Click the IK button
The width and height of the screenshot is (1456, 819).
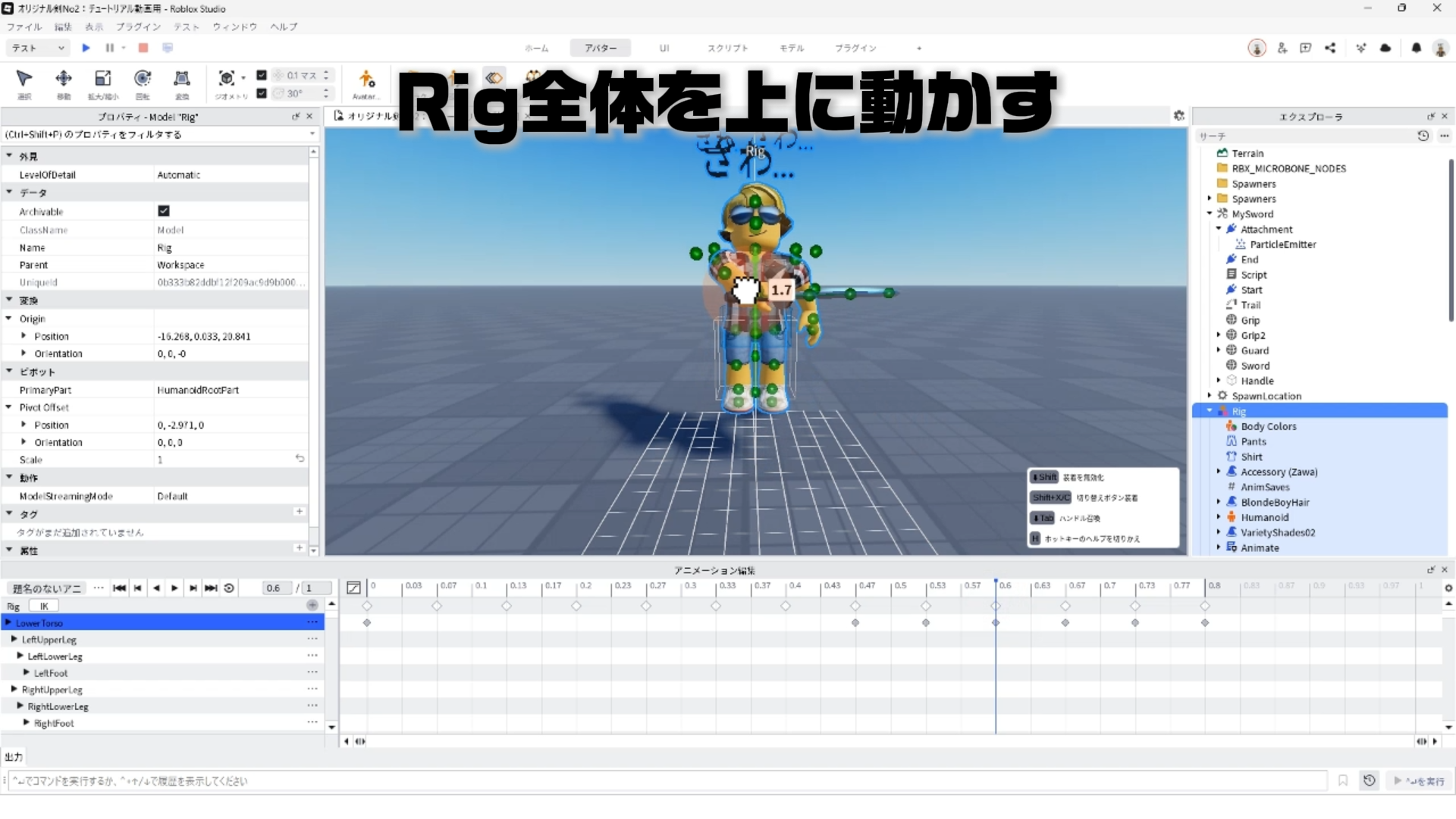pyautogui.click(x=44, y=606)
